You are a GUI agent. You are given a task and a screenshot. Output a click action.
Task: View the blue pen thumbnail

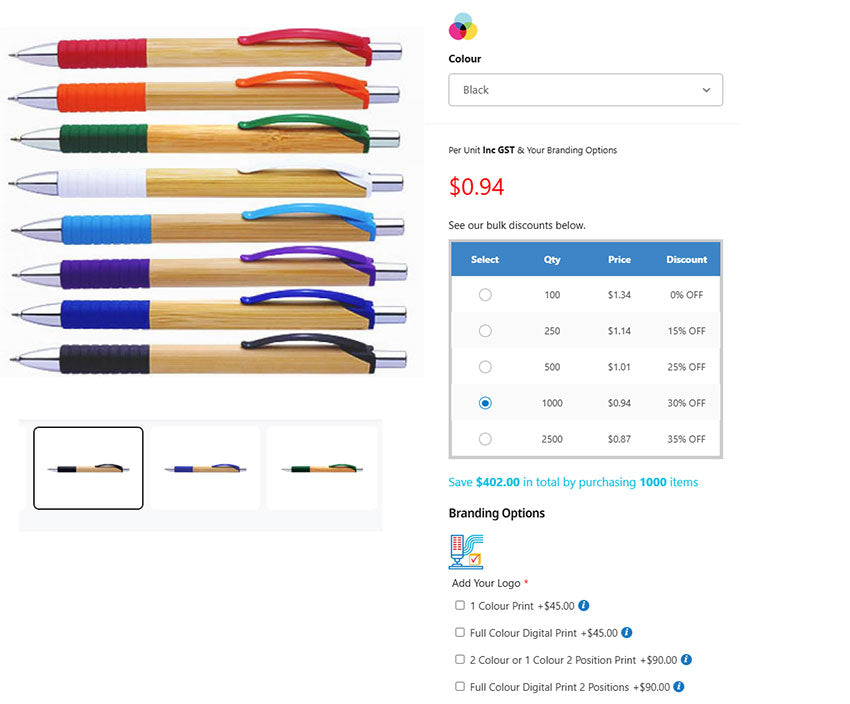(205, 468)
